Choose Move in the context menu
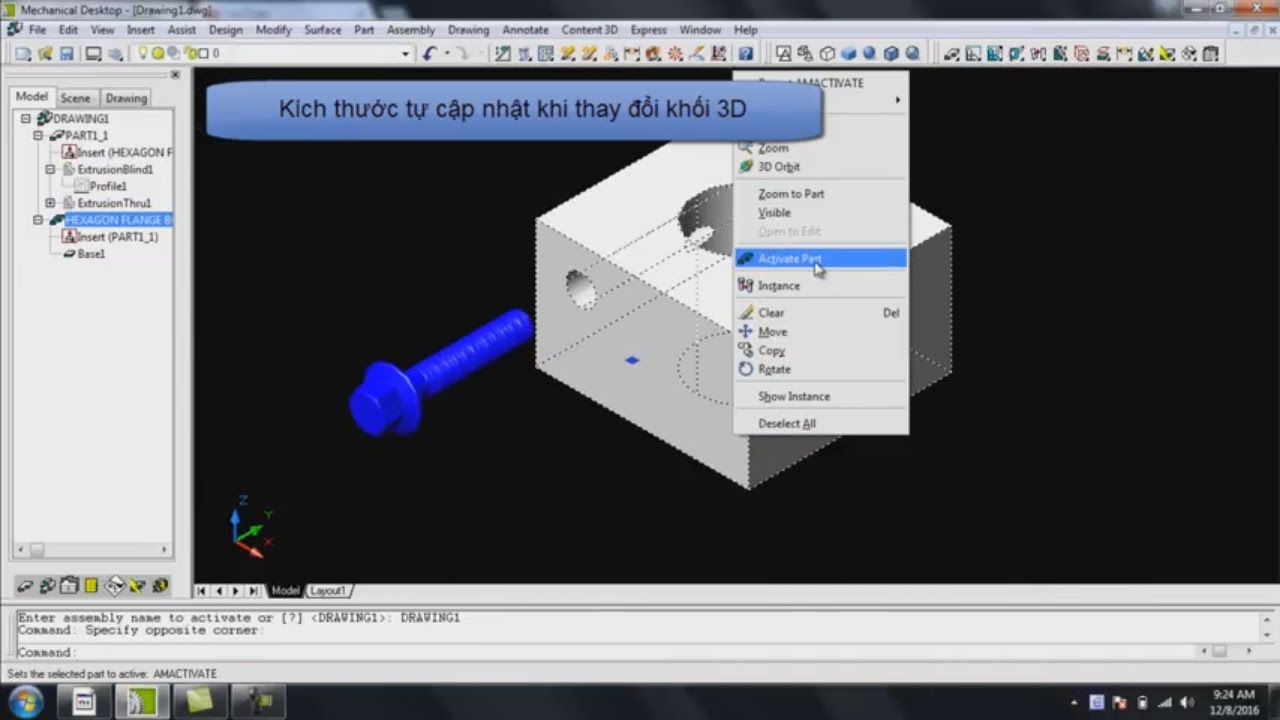 (x=773, y=332)
